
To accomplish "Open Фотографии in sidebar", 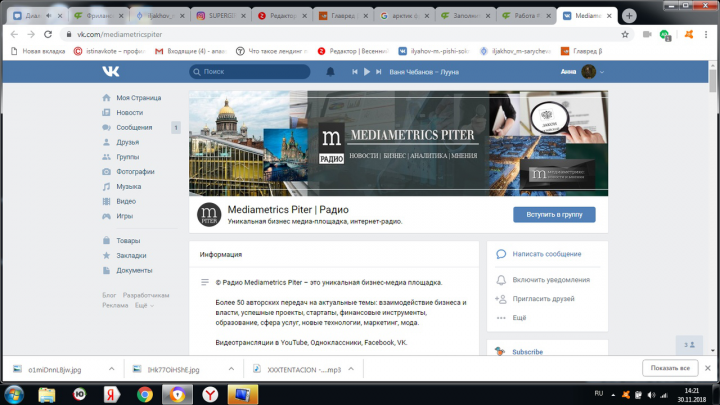I will click(135, 172).
